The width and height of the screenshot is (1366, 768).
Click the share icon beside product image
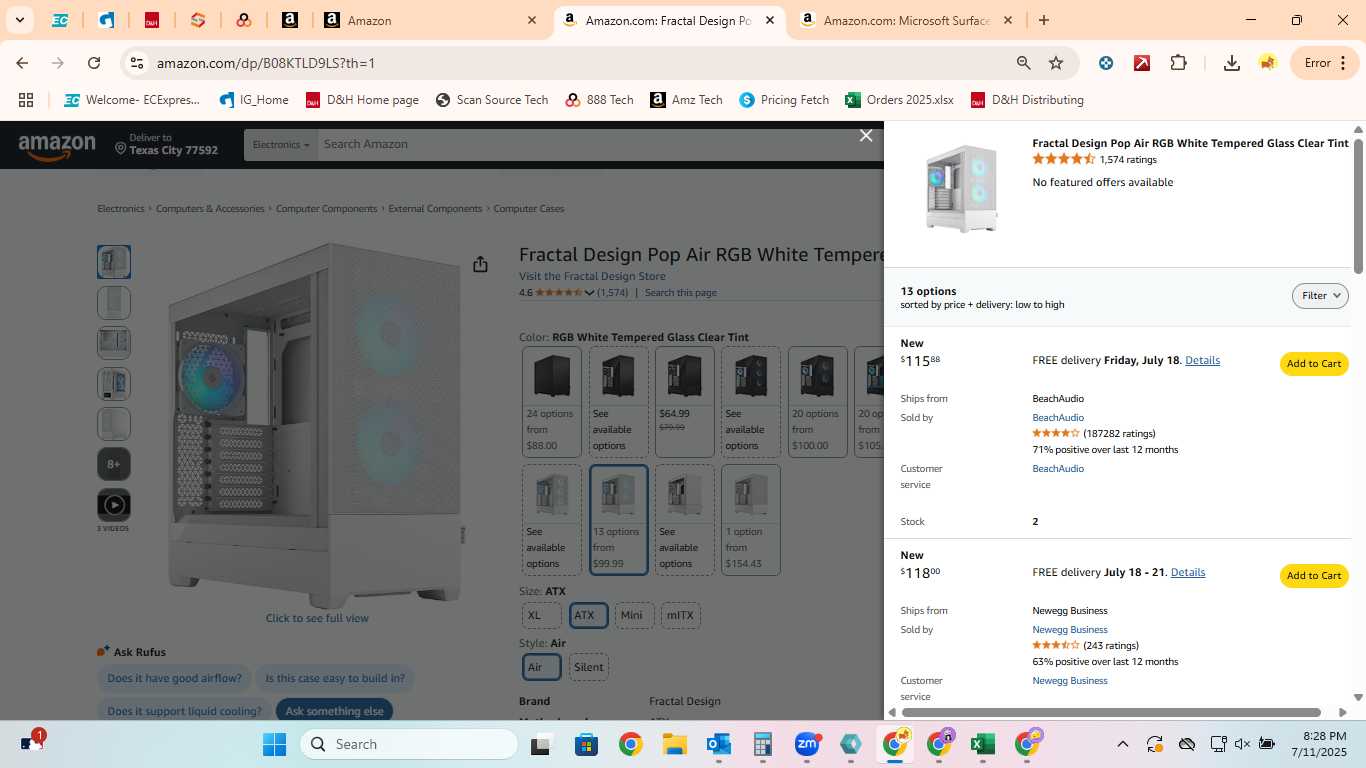click(480, 264)
